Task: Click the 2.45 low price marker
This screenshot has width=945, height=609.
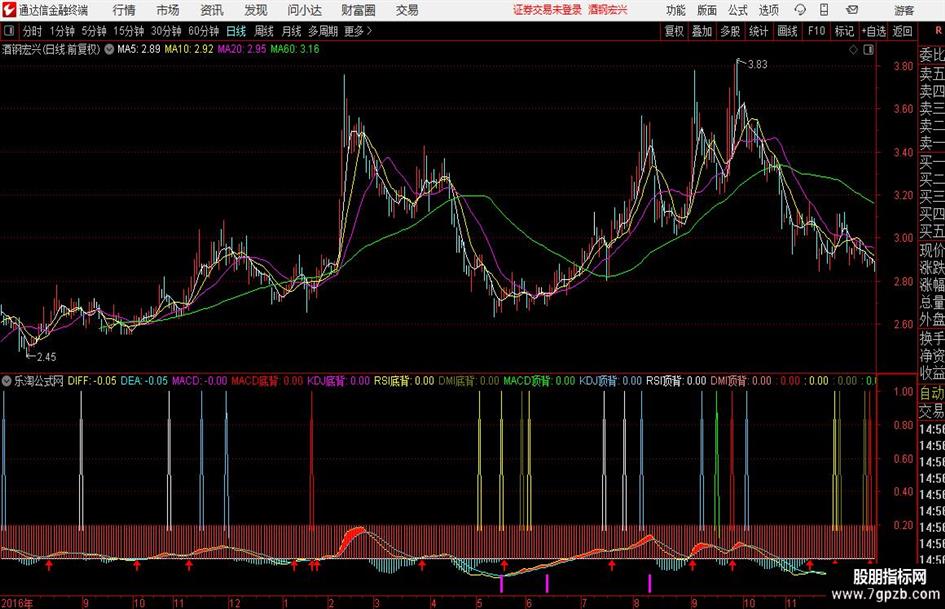Action: (x=46, y=357)
